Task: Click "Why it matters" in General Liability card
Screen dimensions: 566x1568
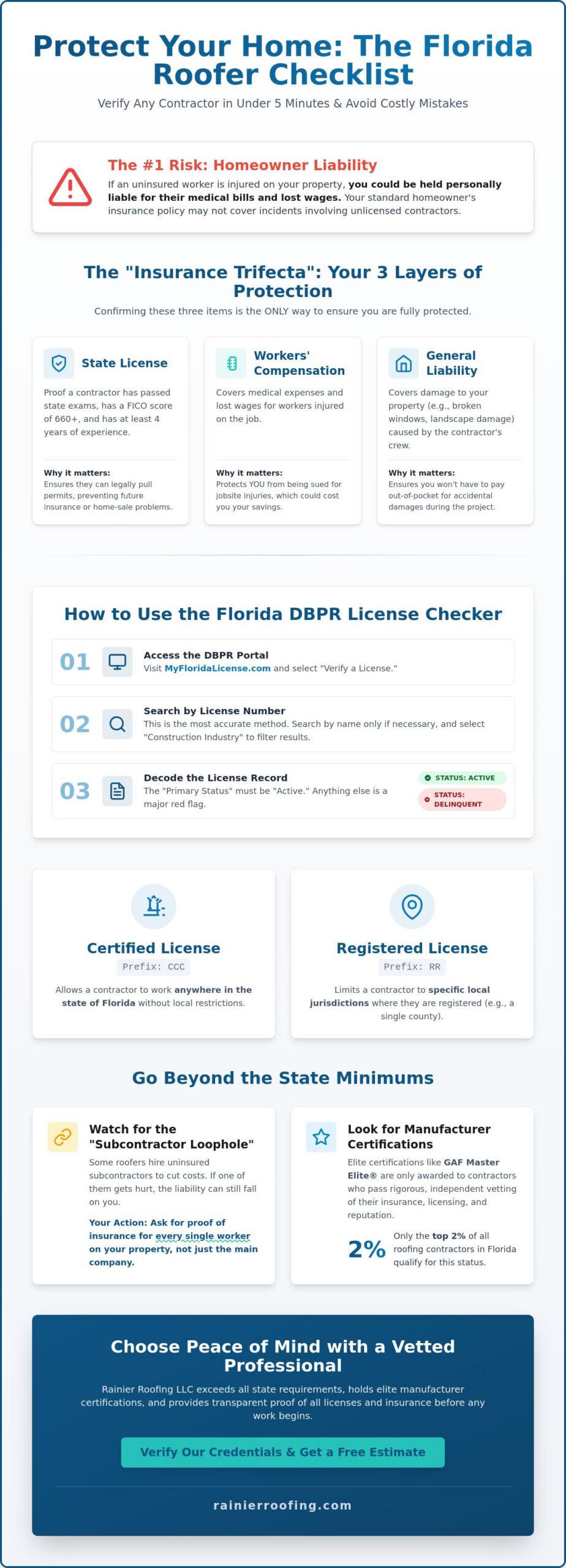Action: (x=421, y=473)
